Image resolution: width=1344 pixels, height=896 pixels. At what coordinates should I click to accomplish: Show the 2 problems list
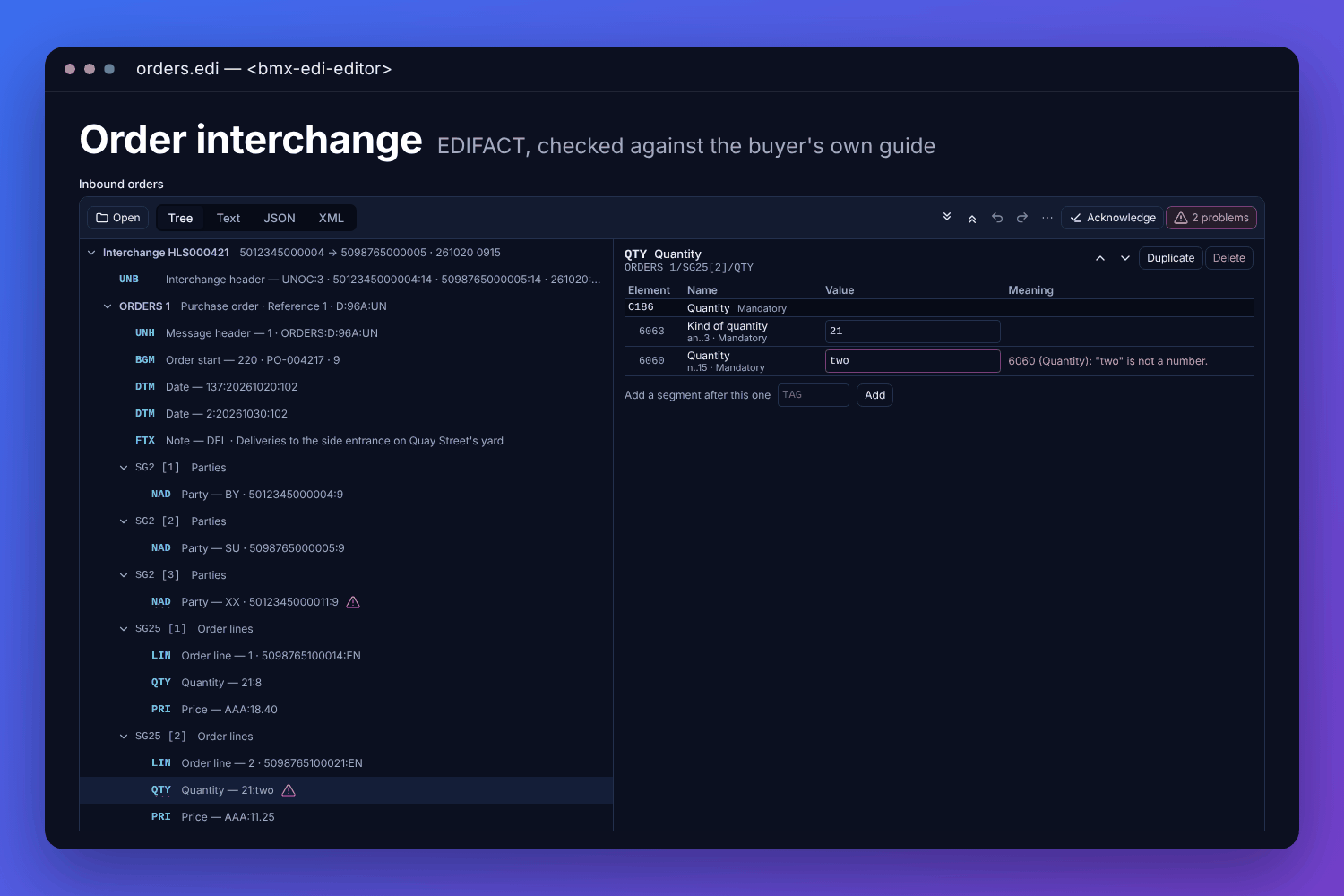point(1211,218)
